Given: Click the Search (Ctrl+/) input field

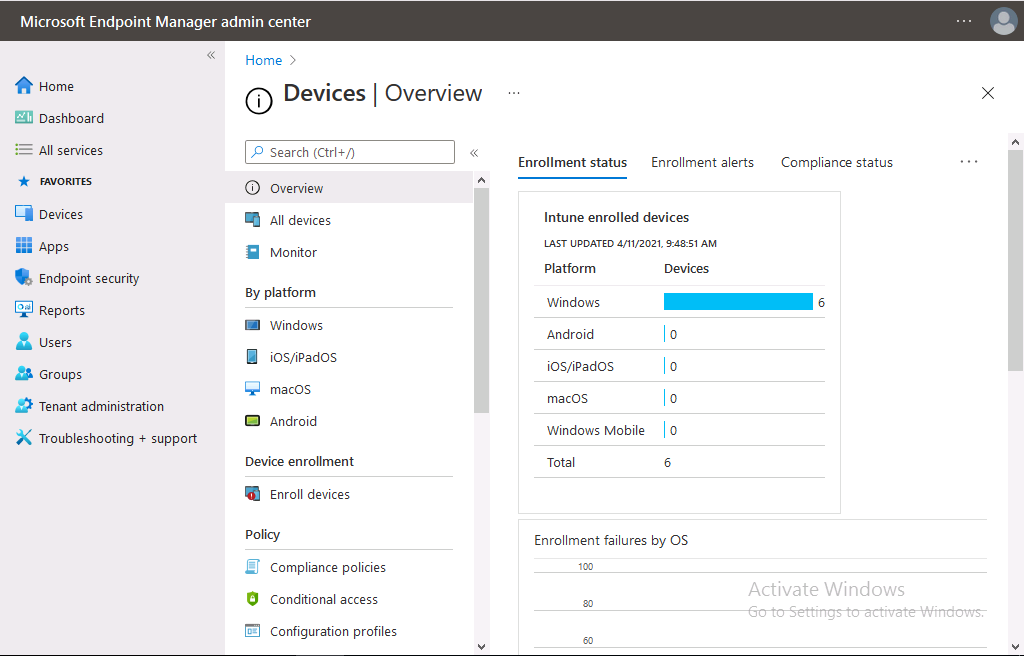Looking at the screenshot, I should point(349,152).
